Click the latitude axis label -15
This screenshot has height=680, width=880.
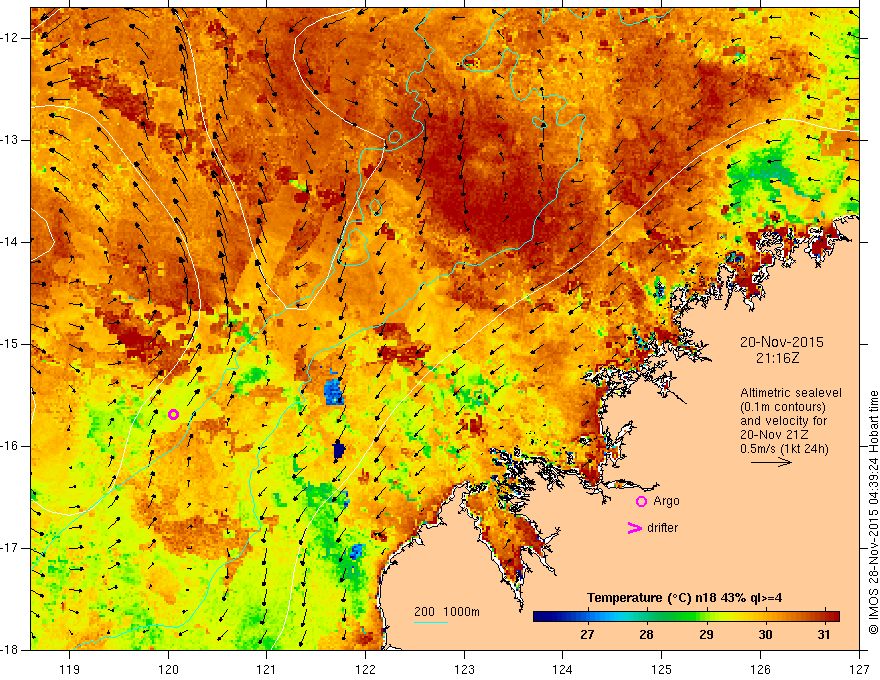10,344
